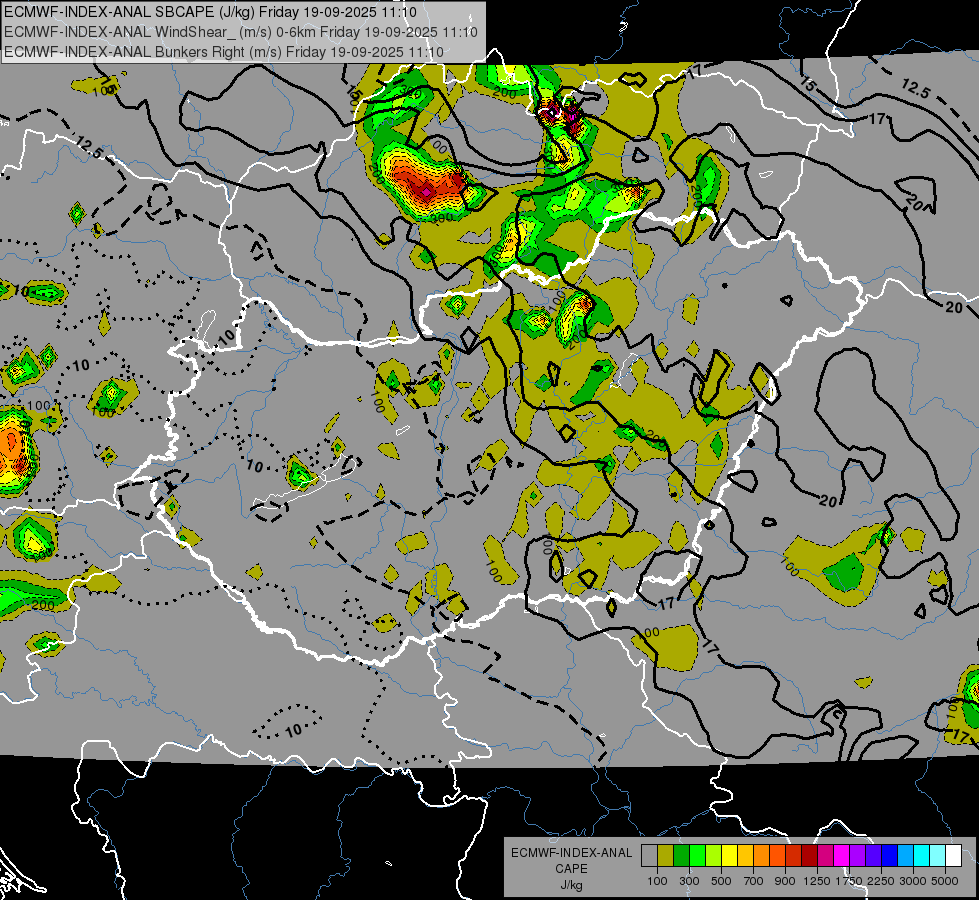The width and height of the screenshot is (979, 900).
Task: Click the white swatch ending the legend
Action: [x=954, y=856]
